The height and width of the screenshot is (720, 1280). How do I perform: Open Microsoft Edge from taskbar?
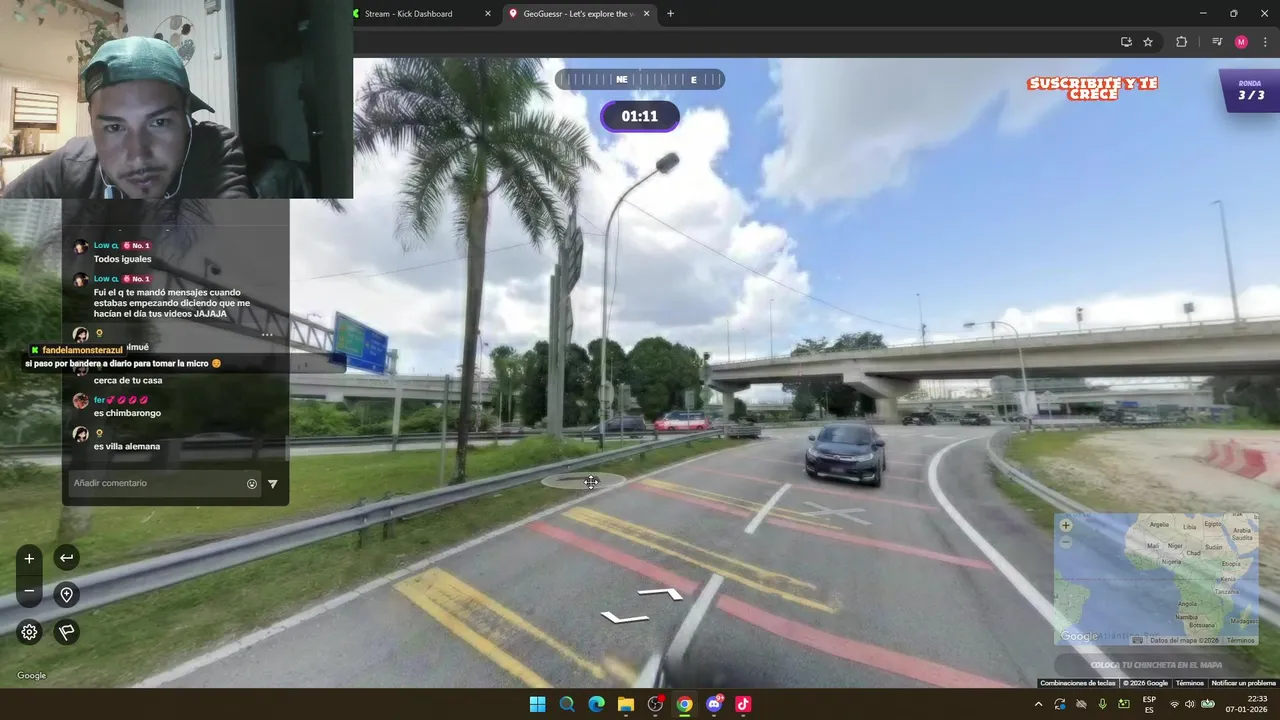coord(596,704)
